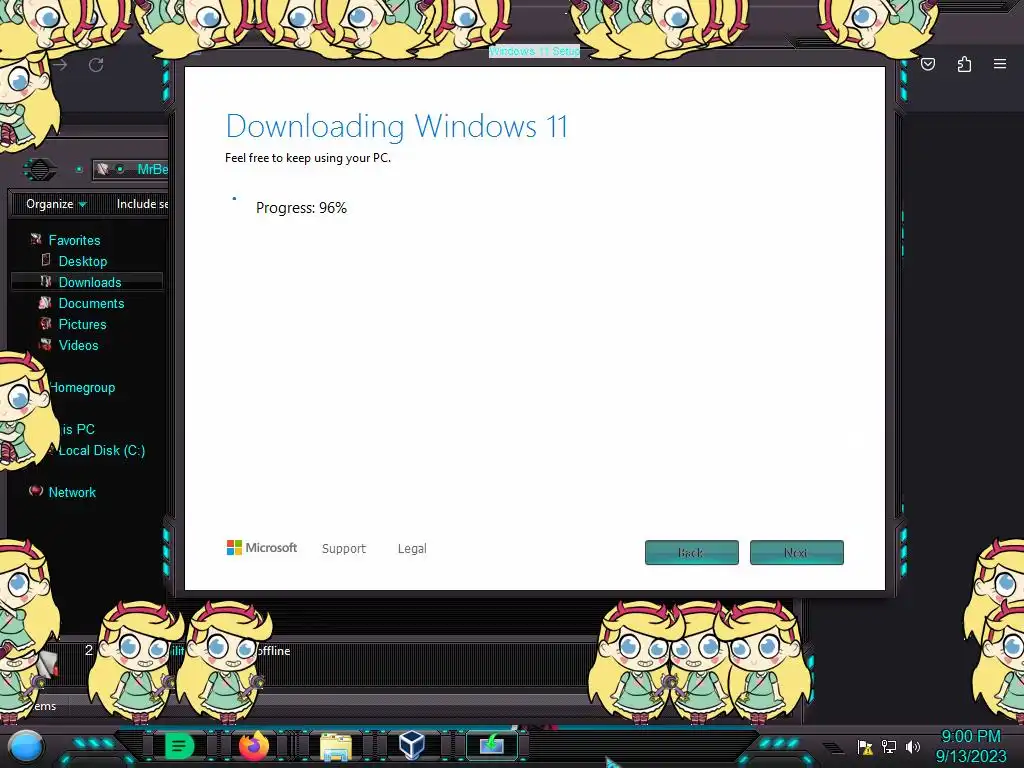Viewport: 1024px width, 768px height.
Task: Select Documents in the Explorer sidebar
Action: click(91, 303)
